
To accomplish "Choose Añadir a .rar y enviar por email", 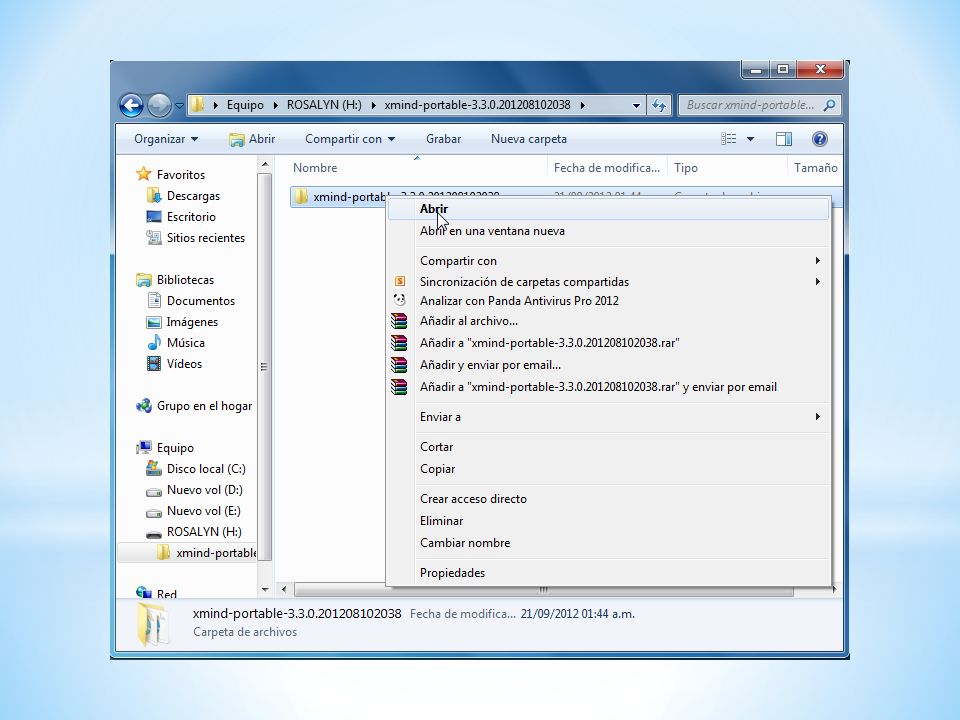I will click(609, 387).
